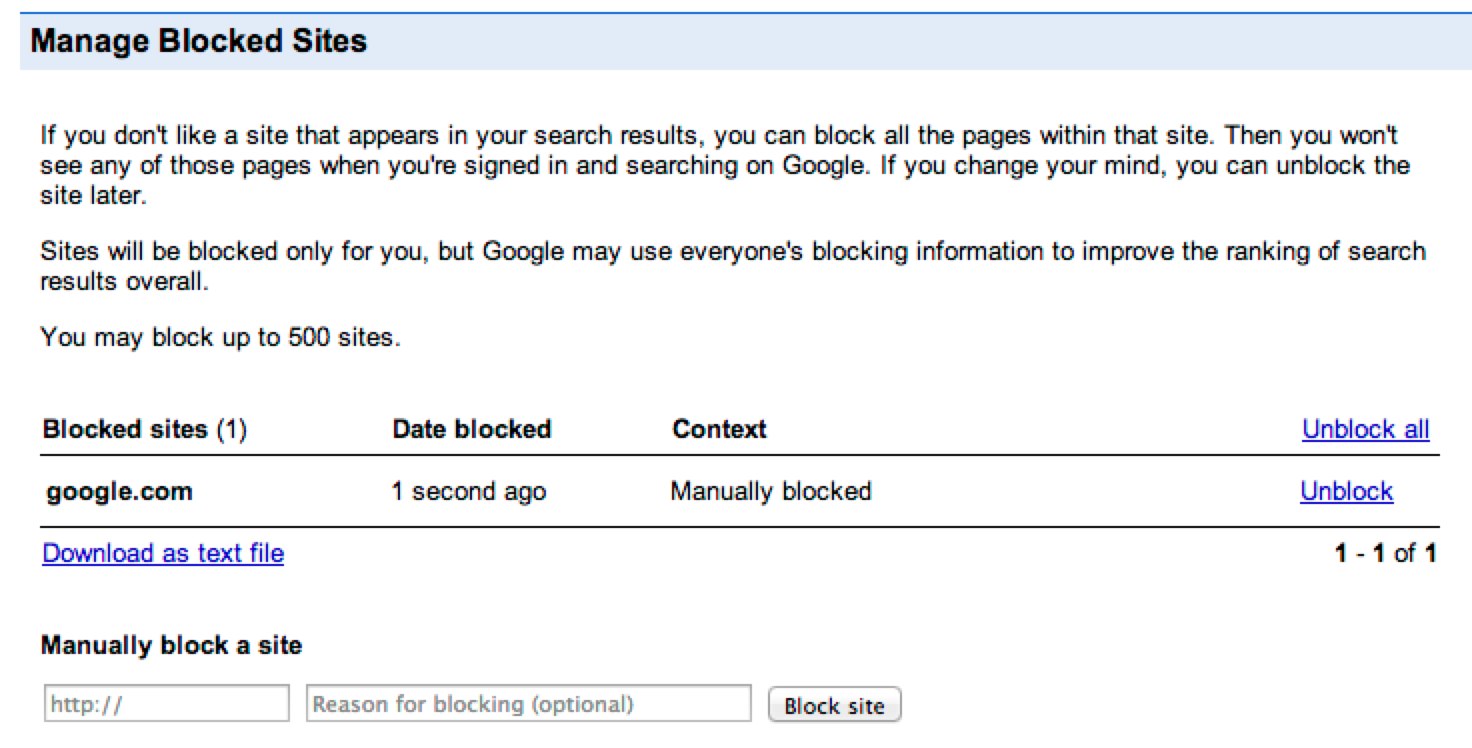Click the 'Manually blocked' context text
Viewport: 1472px width, 748px height.
pyautogui.click(x=771, y=491)
